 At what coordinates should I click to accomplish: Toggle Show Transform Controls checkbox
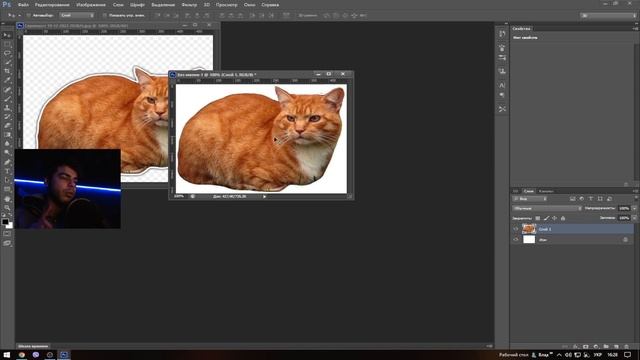[104, 15]
